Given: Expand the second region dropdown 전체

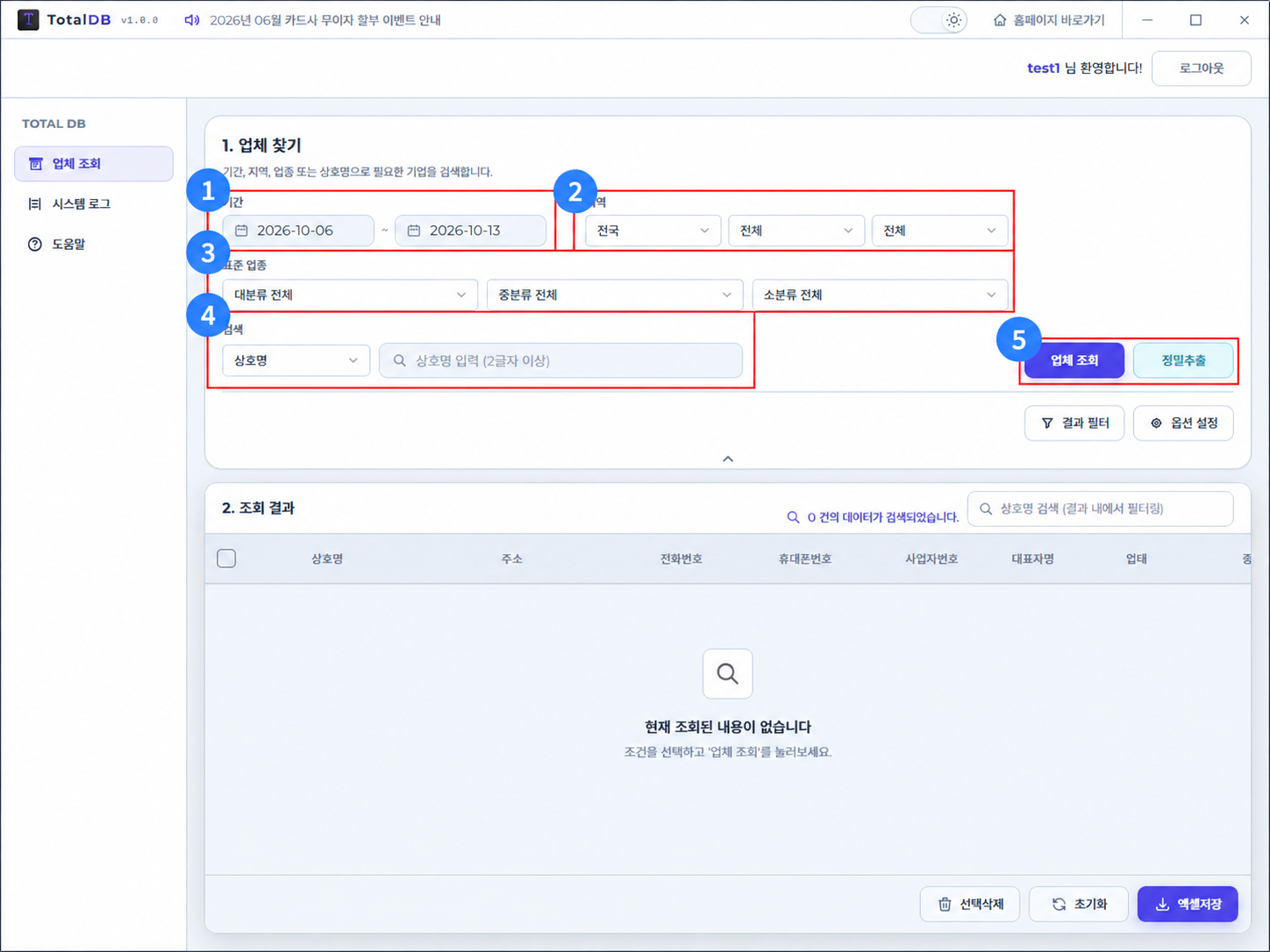Looking at the screenshot, I should 796,231.
